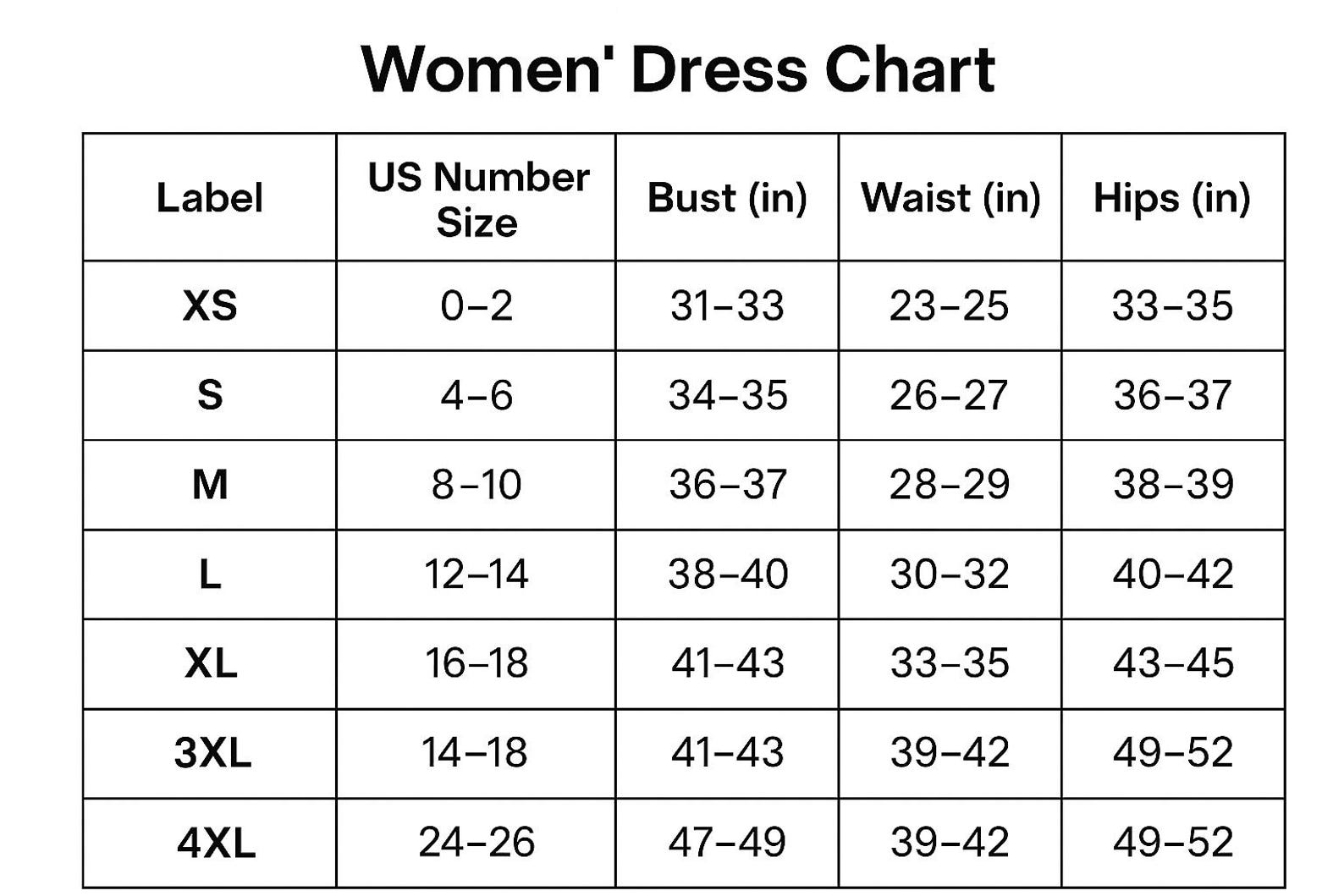Click the Hips (in) column header

1173,197
